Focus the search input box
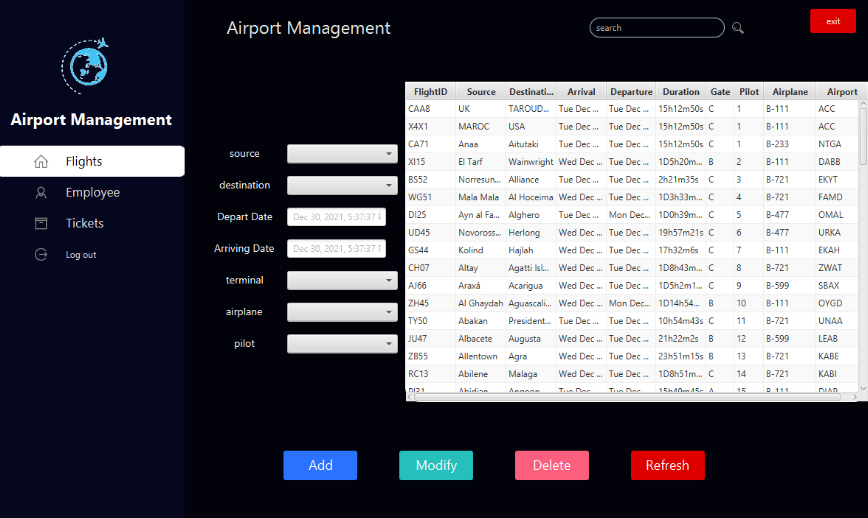The image size is (868, 518). coord(657,28)
